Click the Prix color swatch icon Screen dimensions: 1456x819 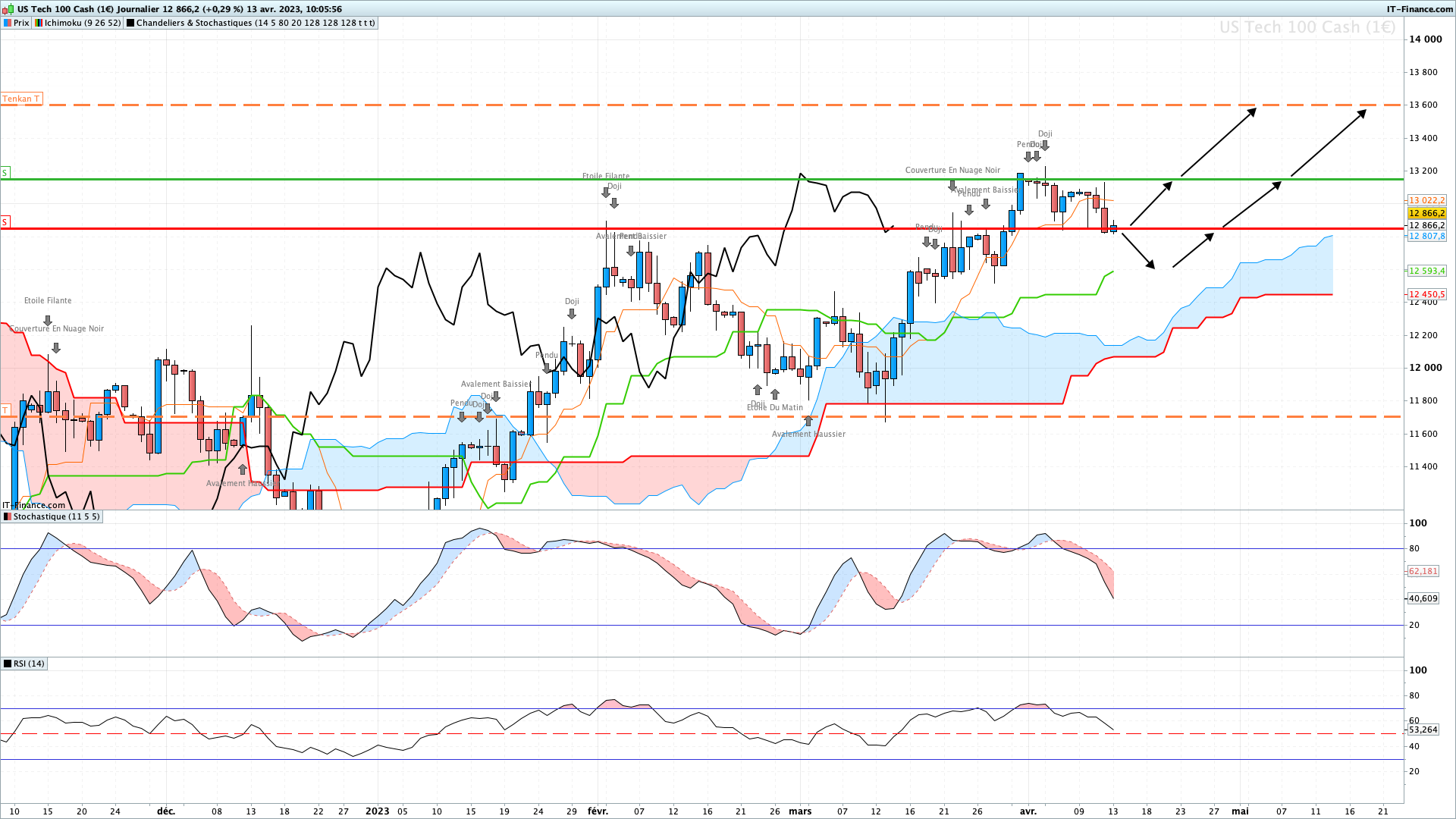coord(8,23)
